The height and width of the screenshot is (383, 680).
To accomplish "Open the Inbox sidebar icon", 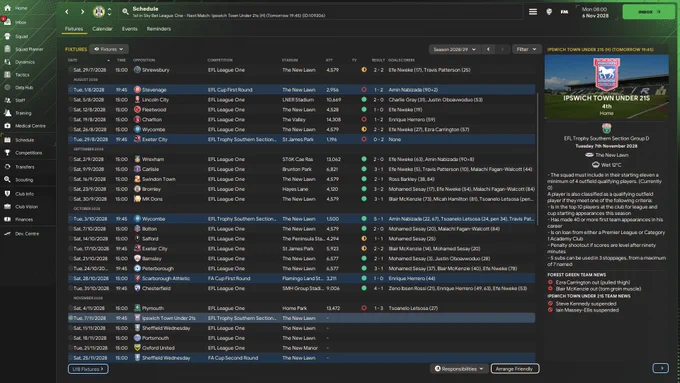I will tap(7, 22).
